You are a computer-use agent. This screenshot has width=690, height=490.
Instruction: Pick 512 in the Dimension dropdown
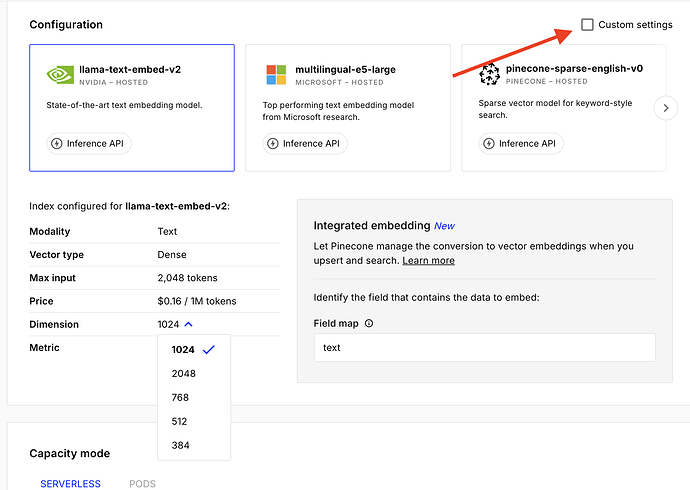tap(180, 422)
